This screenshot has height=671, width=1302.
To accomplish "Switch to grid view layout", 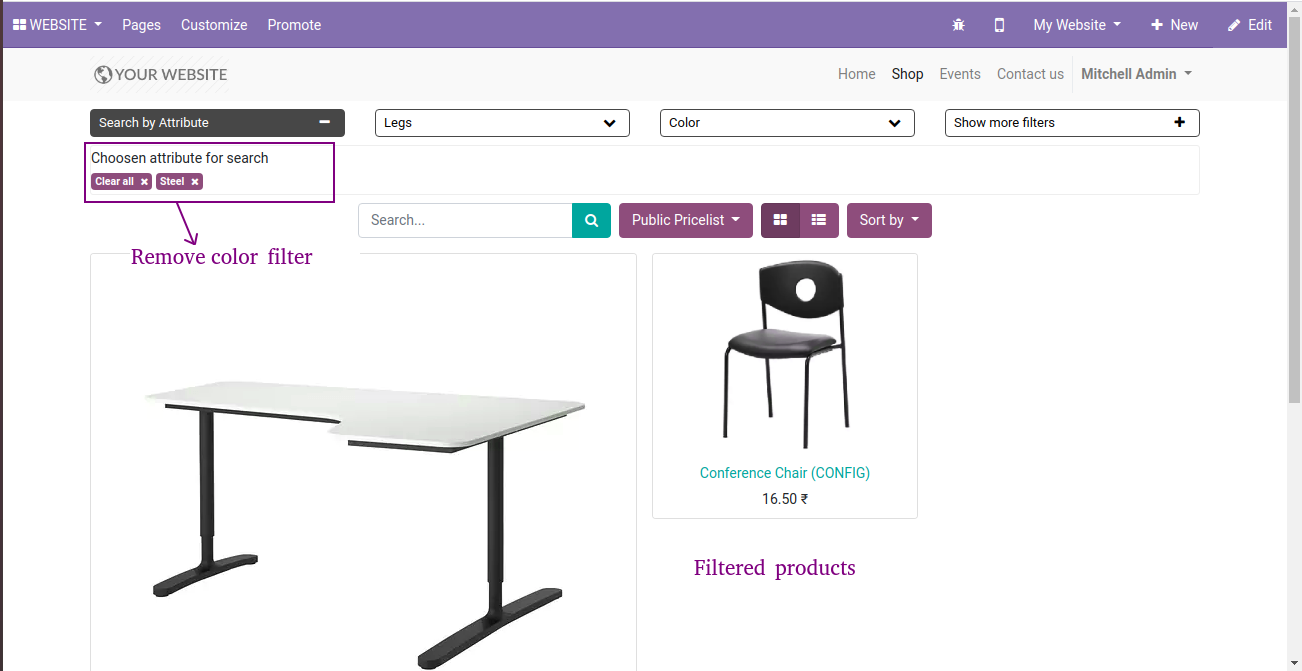I will (x=780, y=220).
